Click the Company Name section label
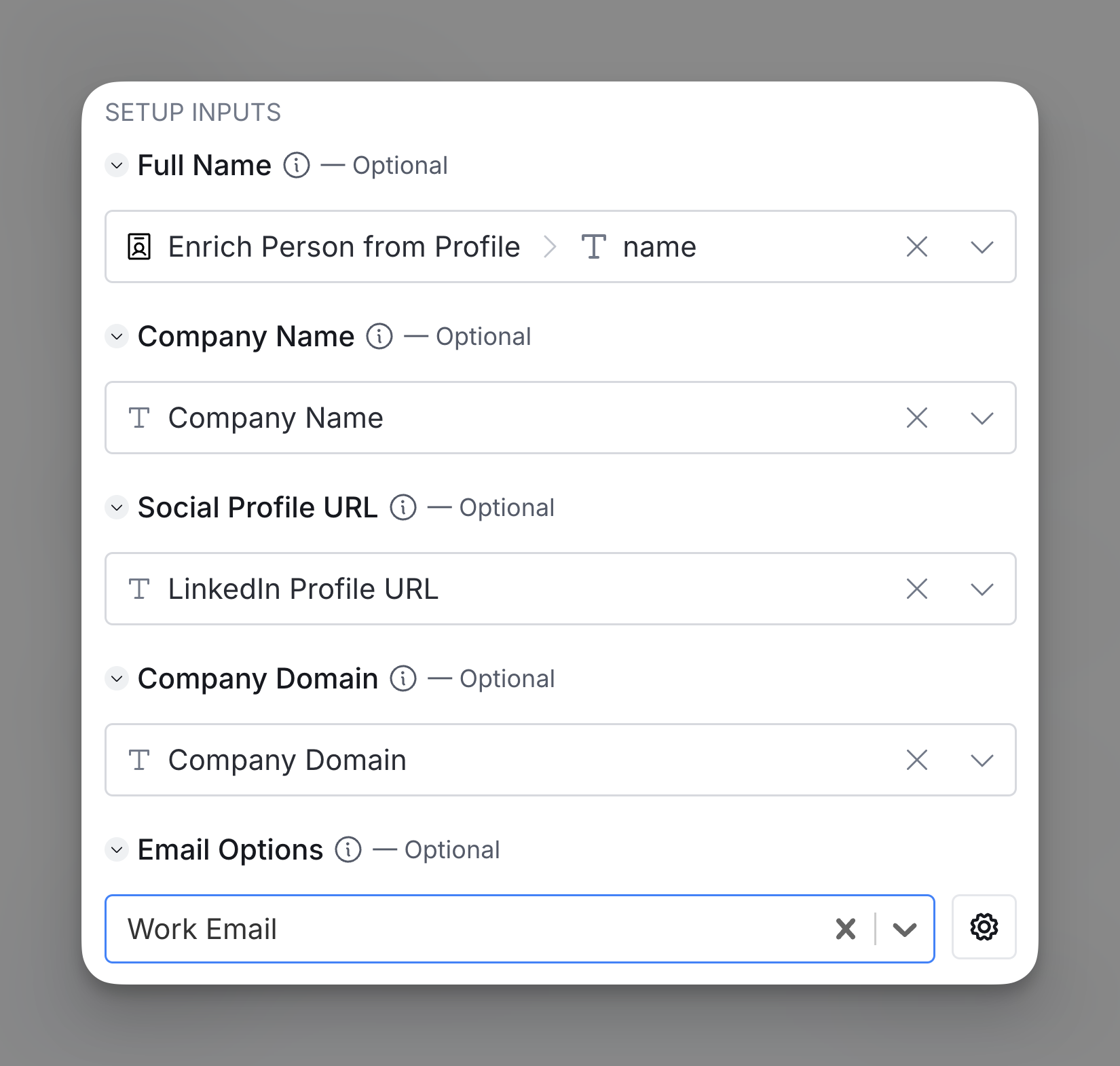This screenshot has width=1120, height=1066. point(246,336)
